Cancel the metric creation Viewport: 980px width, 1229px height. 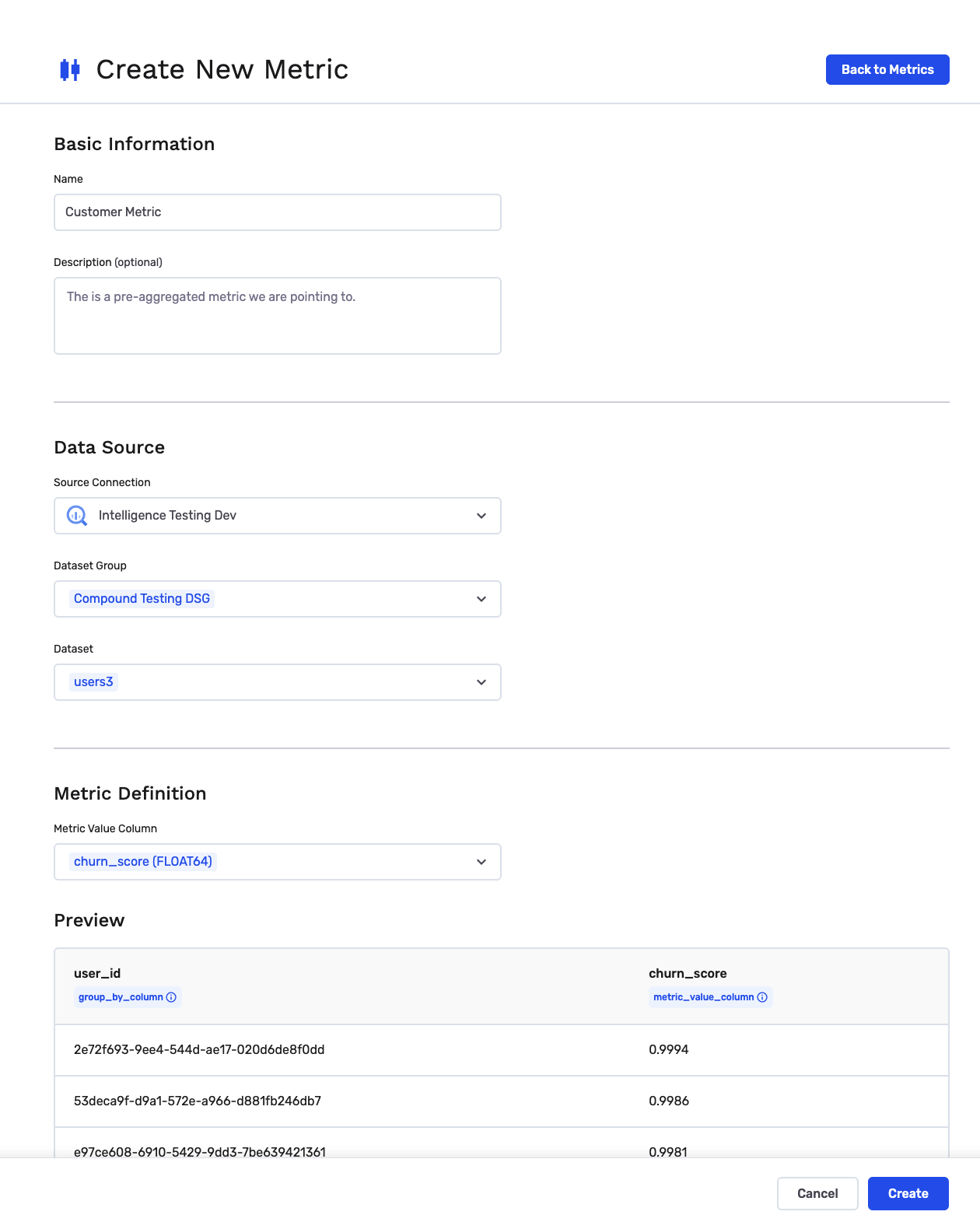(x=817, y=1193)
